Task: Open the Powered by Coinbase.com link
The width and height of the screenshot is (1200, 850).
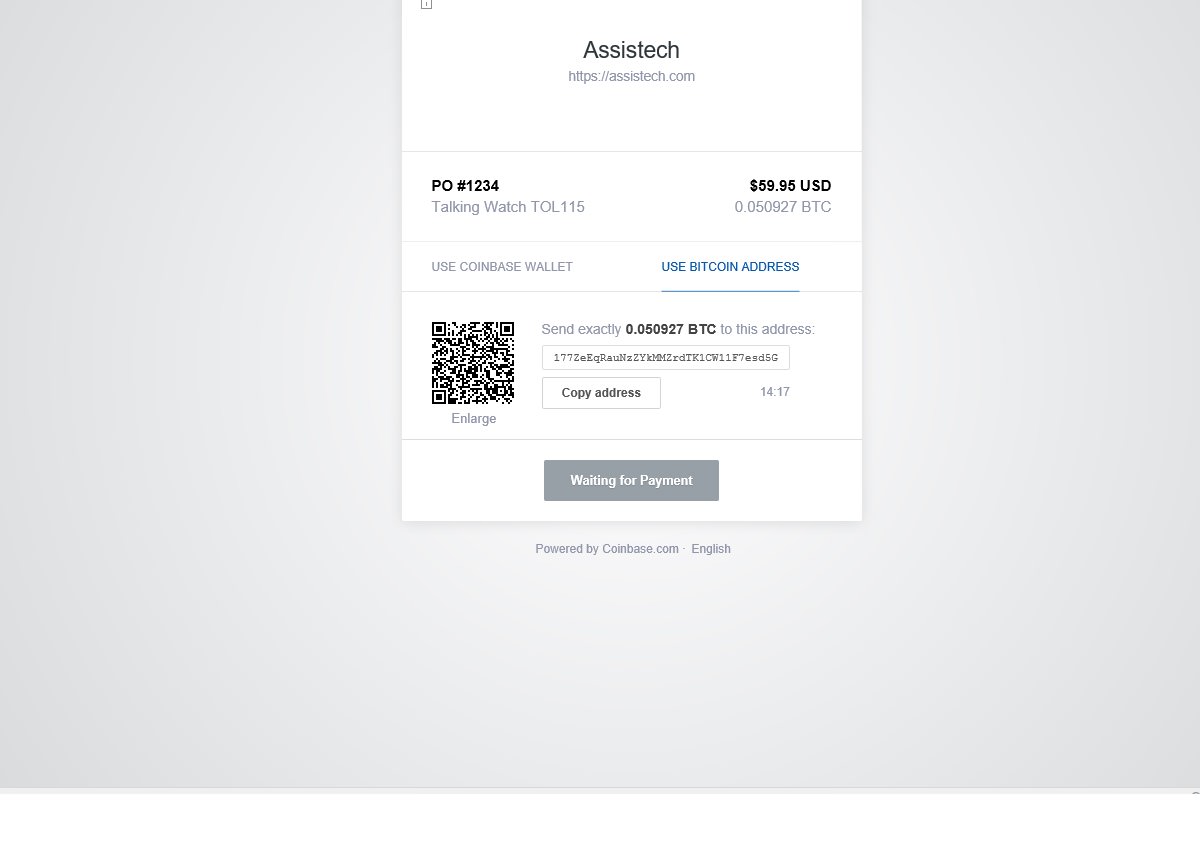Action: pyautogui.click(x=607, y=549)
